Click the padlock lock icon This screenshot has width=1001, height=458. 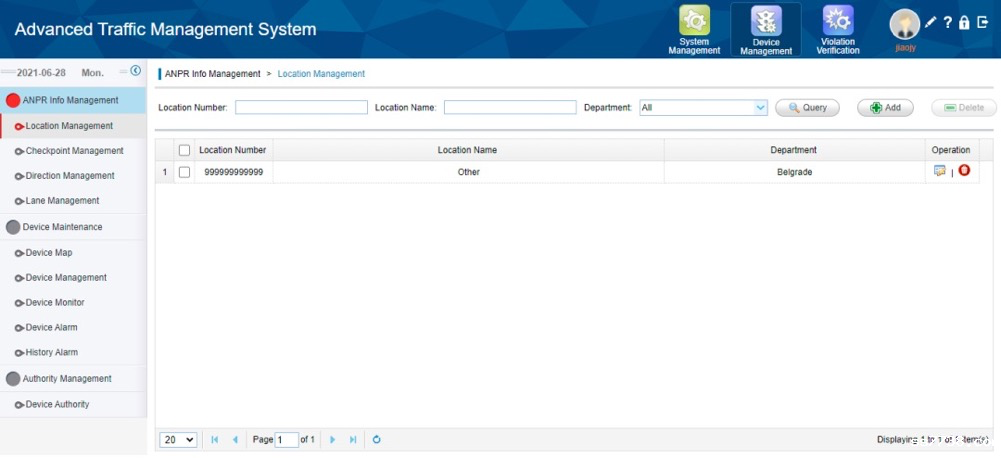pyautogui.click(x=964, y=22)
